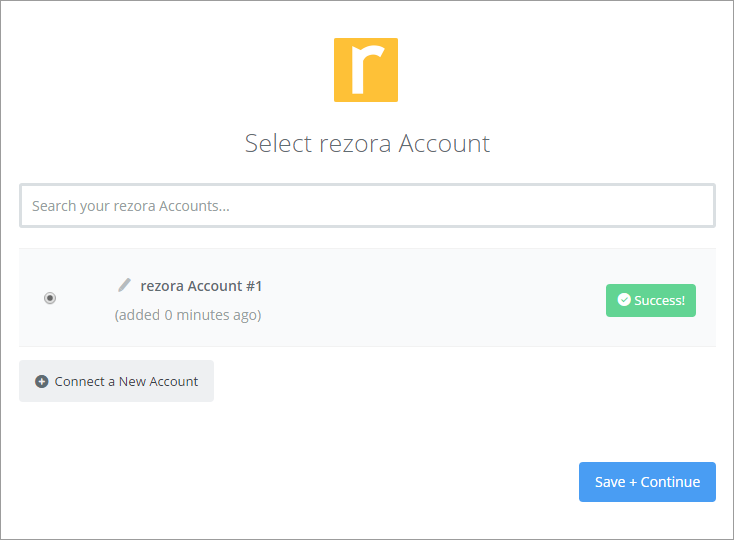Click the Connect a New Account button

(x=117, y=381)
